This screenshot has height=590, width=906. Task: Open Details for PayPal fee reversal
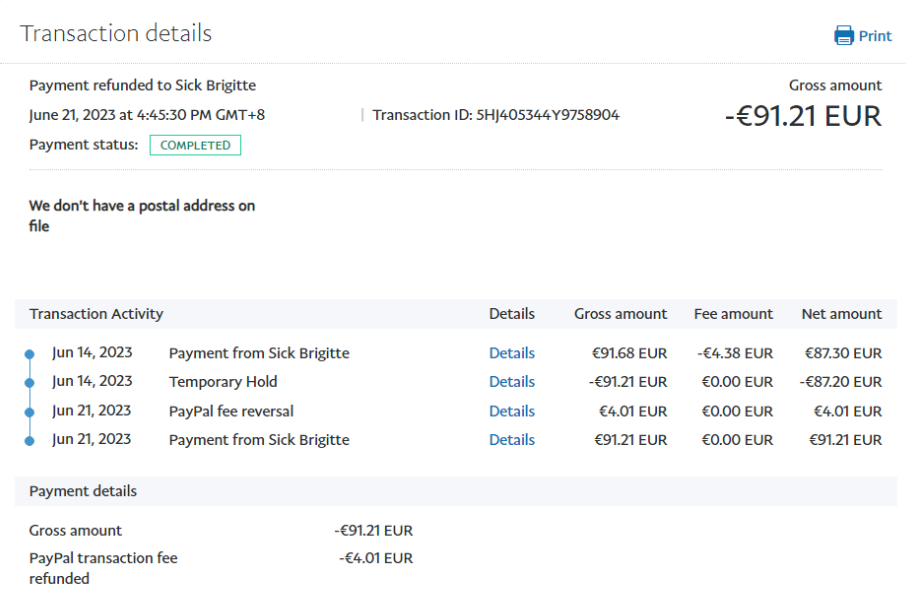pyautogui.click(x=511, y=411)
